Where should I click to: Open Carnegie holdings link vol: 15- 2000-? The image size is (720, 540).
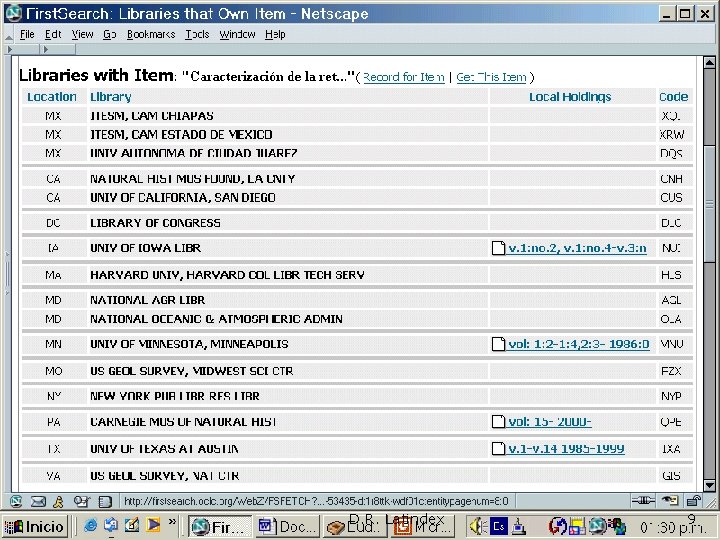[x=550, y=422]
